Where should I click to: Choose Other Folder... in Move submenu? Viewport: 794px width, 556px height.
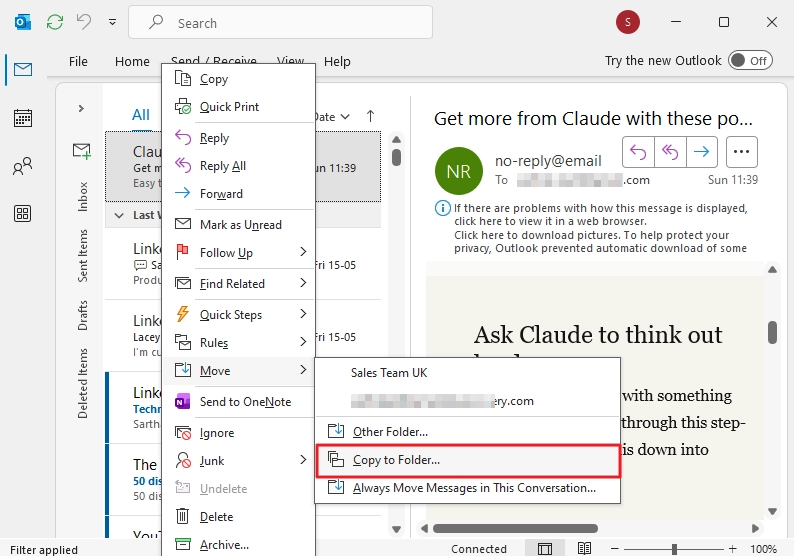pyautogui.click(x=467, y=431)
